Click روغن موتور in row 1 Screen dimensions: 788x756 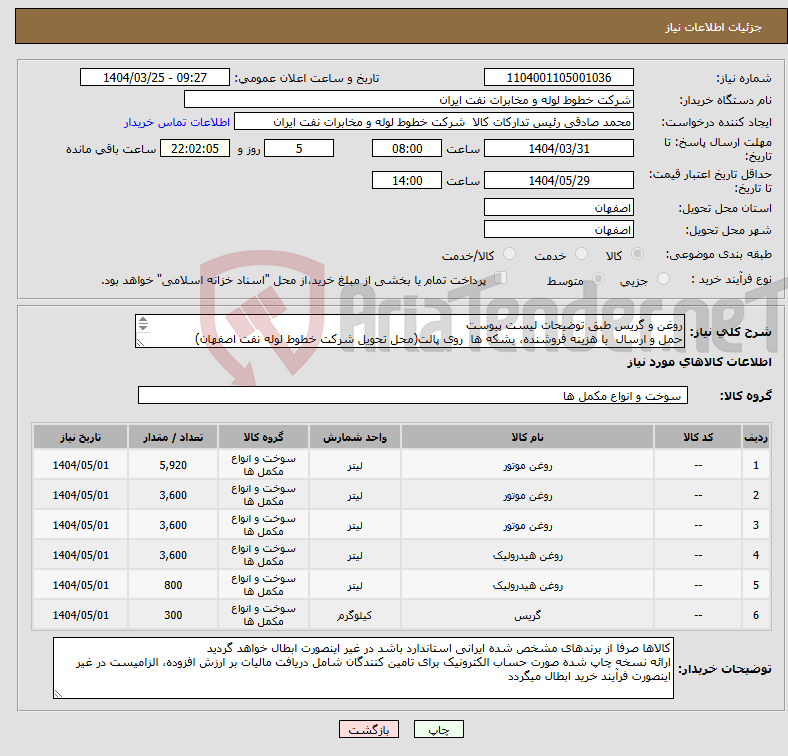527,465
